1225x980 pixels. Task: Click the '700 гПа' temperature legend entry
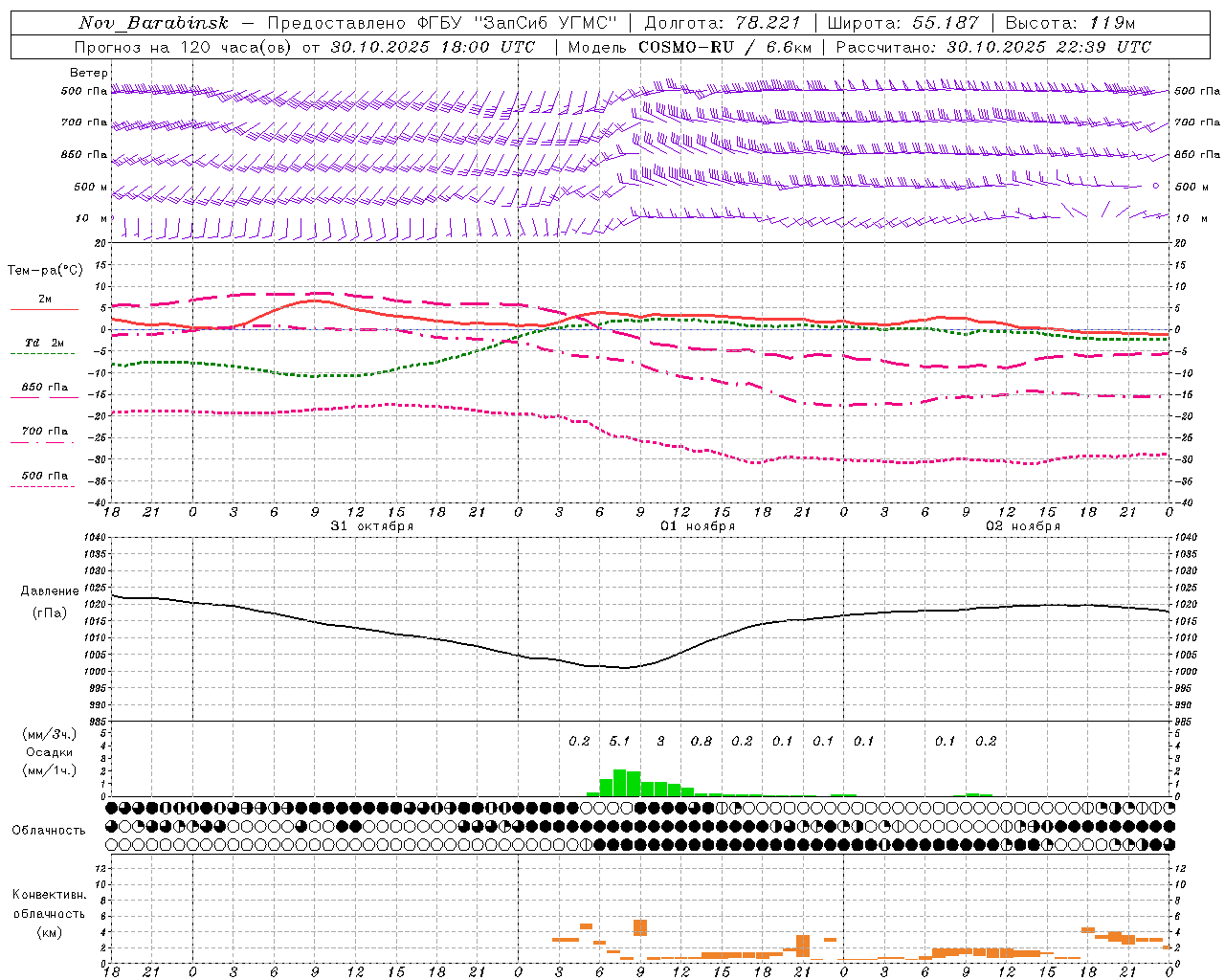pos(45,432)
